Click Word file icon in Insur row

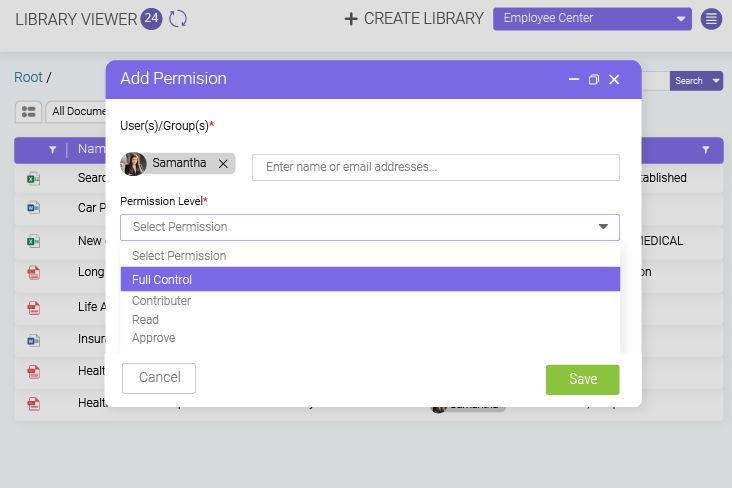click(x=33, y=340)
